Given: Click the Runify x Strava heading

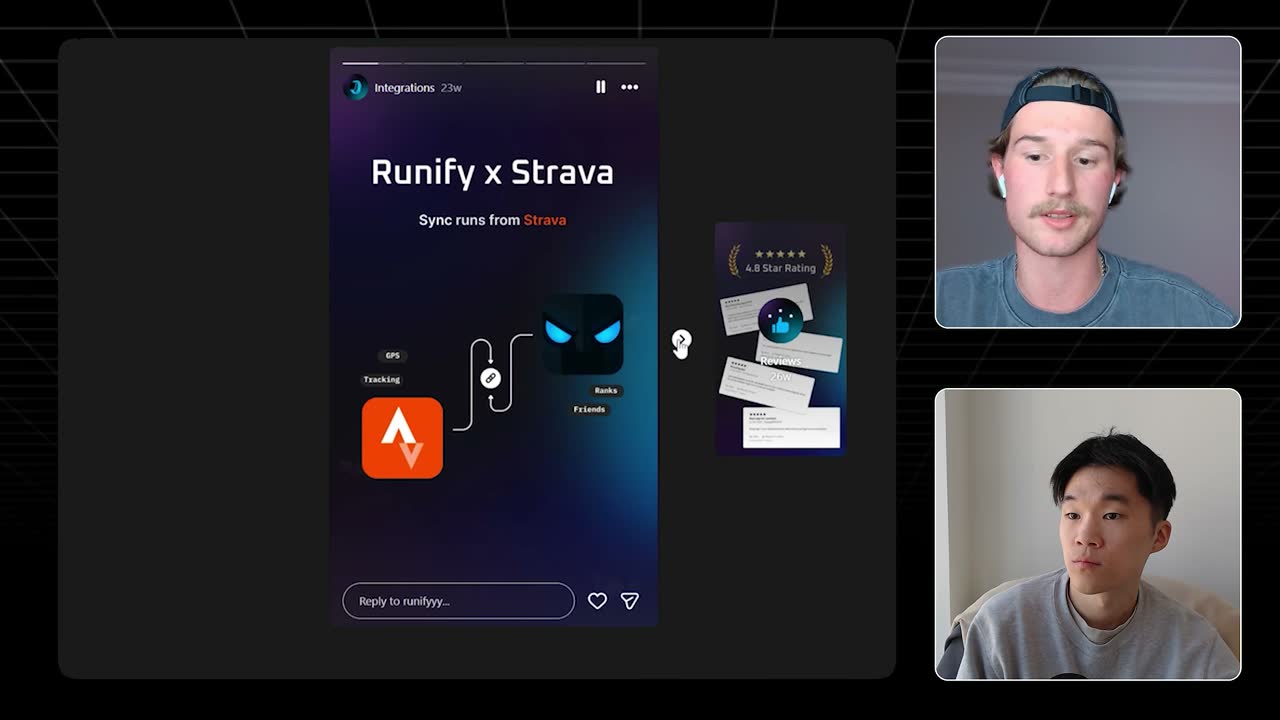Looking at the screenshot, I should pyautogui.click(x=492, y=172).
